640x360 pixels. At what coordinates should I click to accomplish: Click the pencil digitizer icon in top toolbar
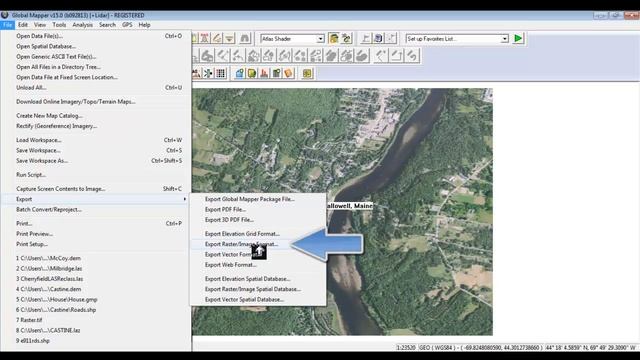pos(217,38)
